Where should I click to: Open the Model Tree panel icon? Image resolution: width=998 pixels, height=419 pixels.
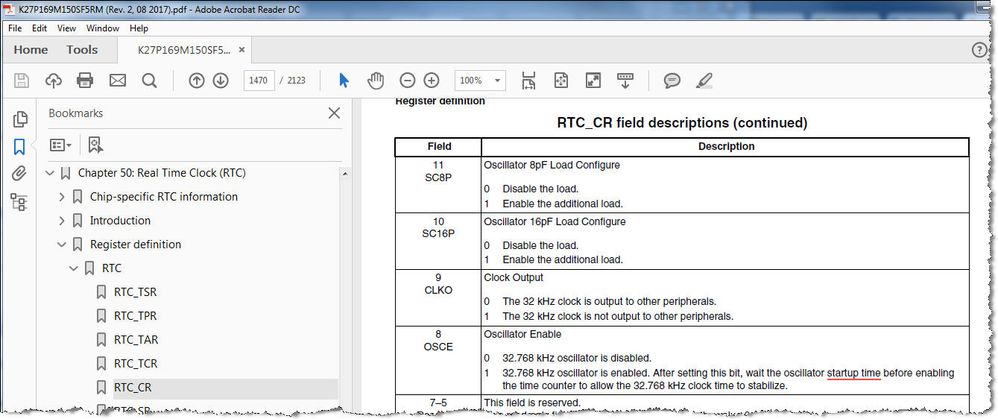(19, 202)
